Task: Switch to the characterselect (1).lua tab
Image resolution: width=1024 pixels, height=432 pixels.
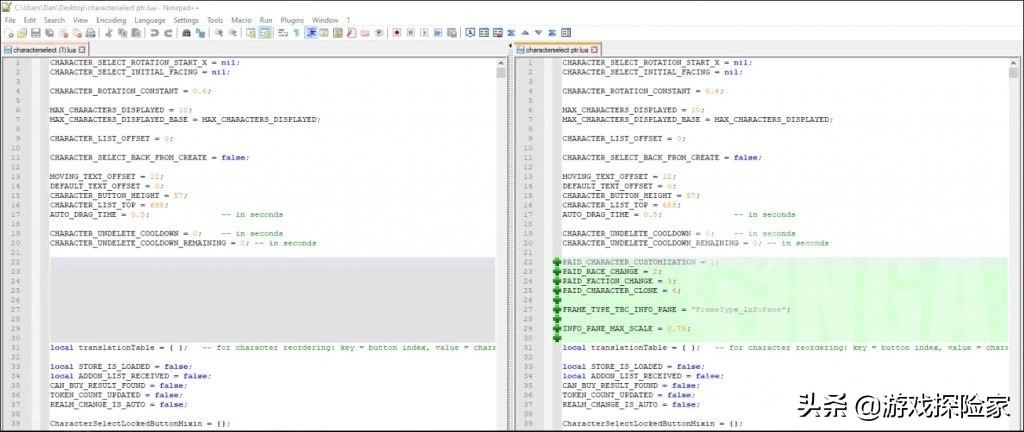Action: [x=44, y=50]
